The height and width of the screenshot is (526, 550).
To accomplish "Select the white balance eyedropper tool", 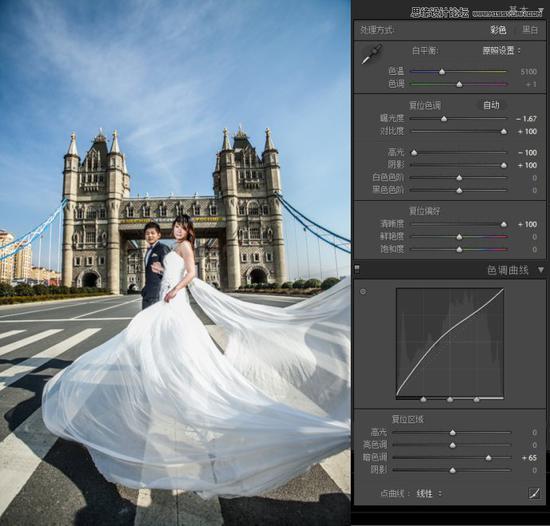I will click(x=372, y=54).
